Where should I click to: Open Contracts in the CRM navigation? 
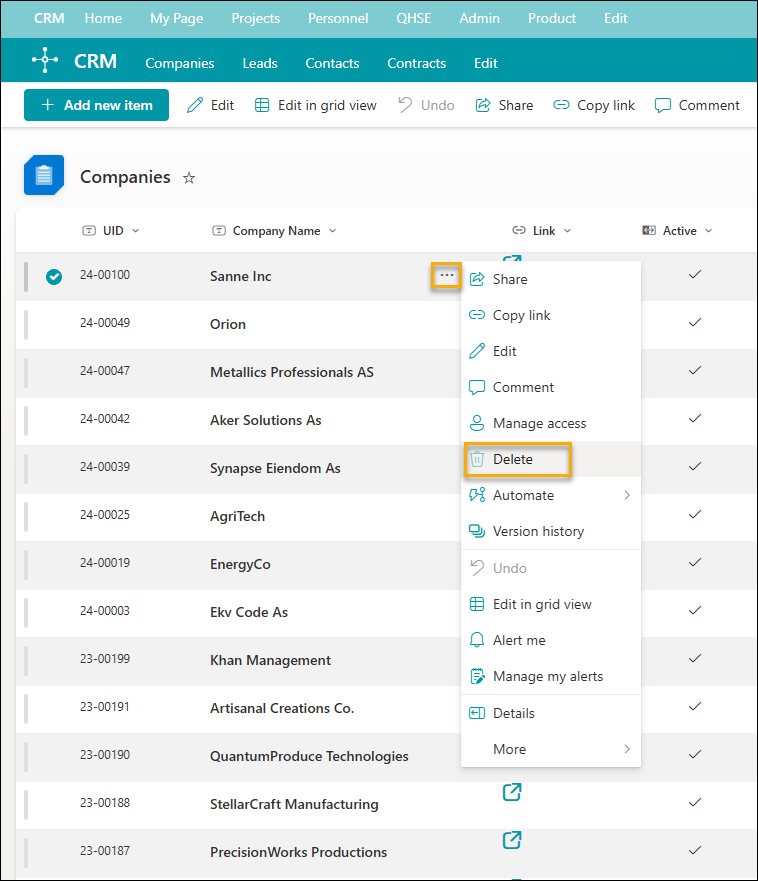[x=416, y=63]
